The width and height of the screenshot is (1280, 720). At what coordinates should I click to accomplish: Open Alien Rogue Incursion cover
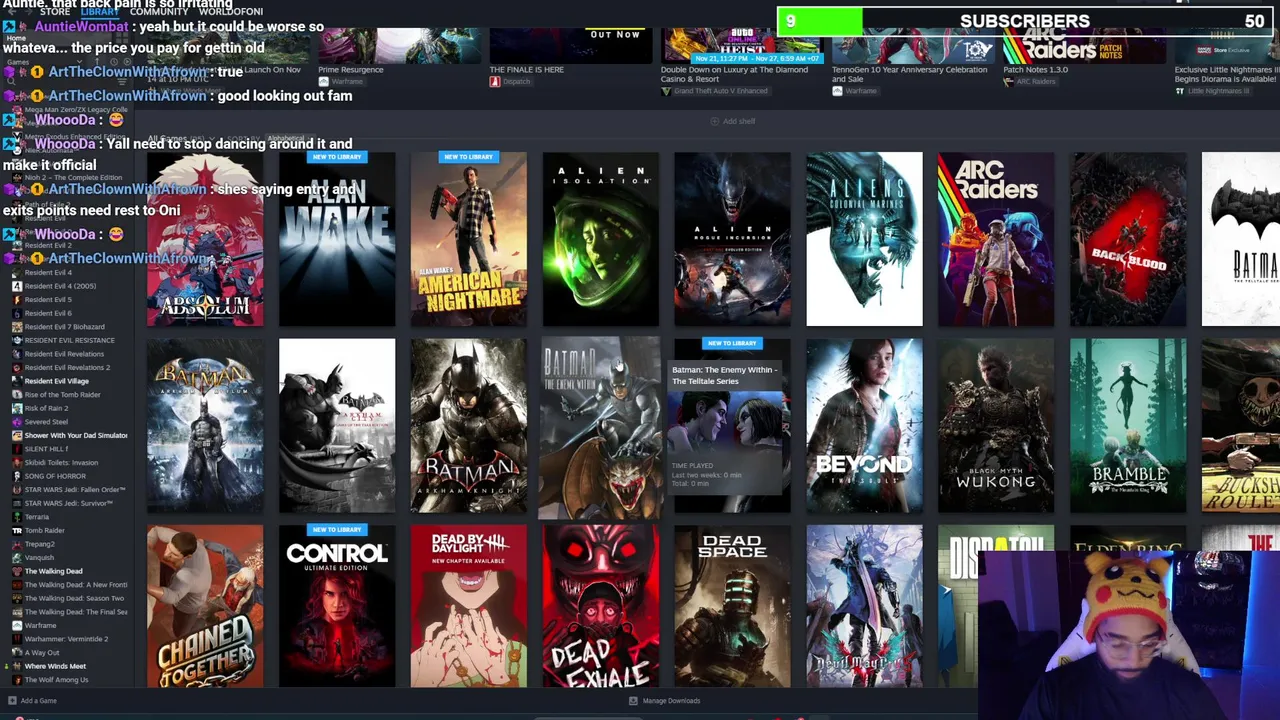732,239
